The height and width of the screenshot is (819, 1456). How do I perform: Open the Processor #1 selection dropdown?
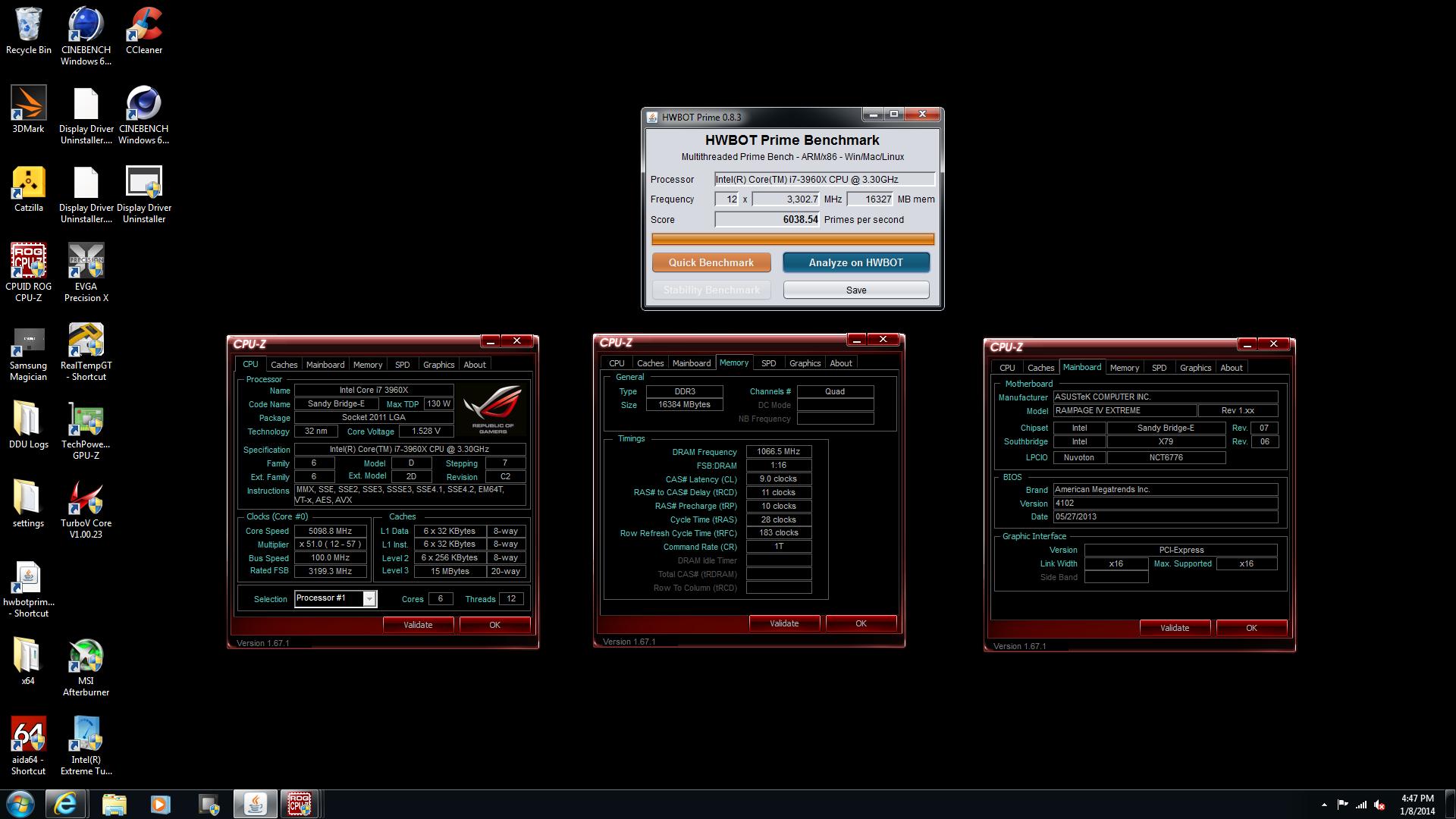pyautogui.click(x=335, y=598)
